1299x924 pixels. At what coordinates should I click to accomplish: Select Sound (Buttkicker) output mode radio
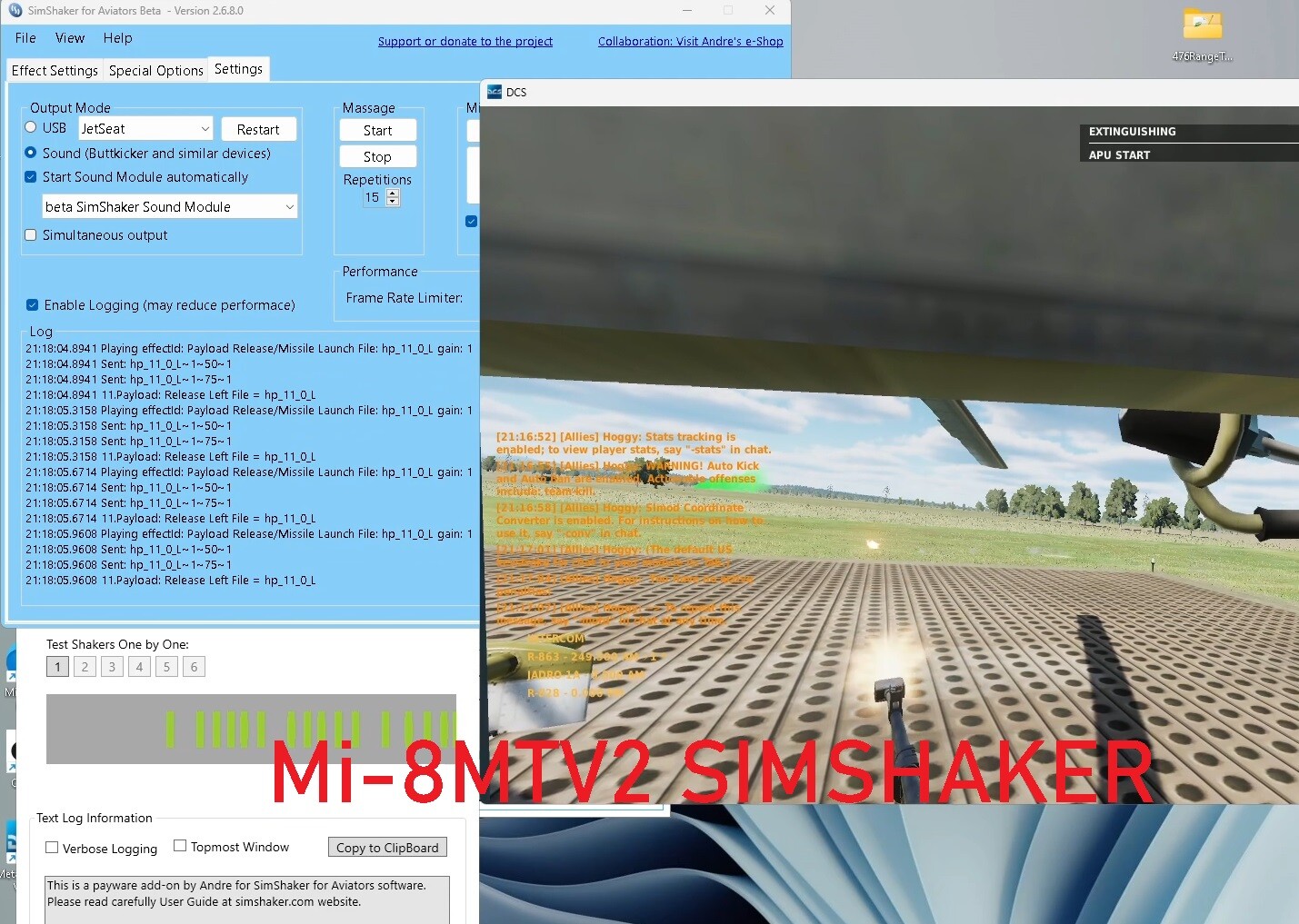coord(31,153)
